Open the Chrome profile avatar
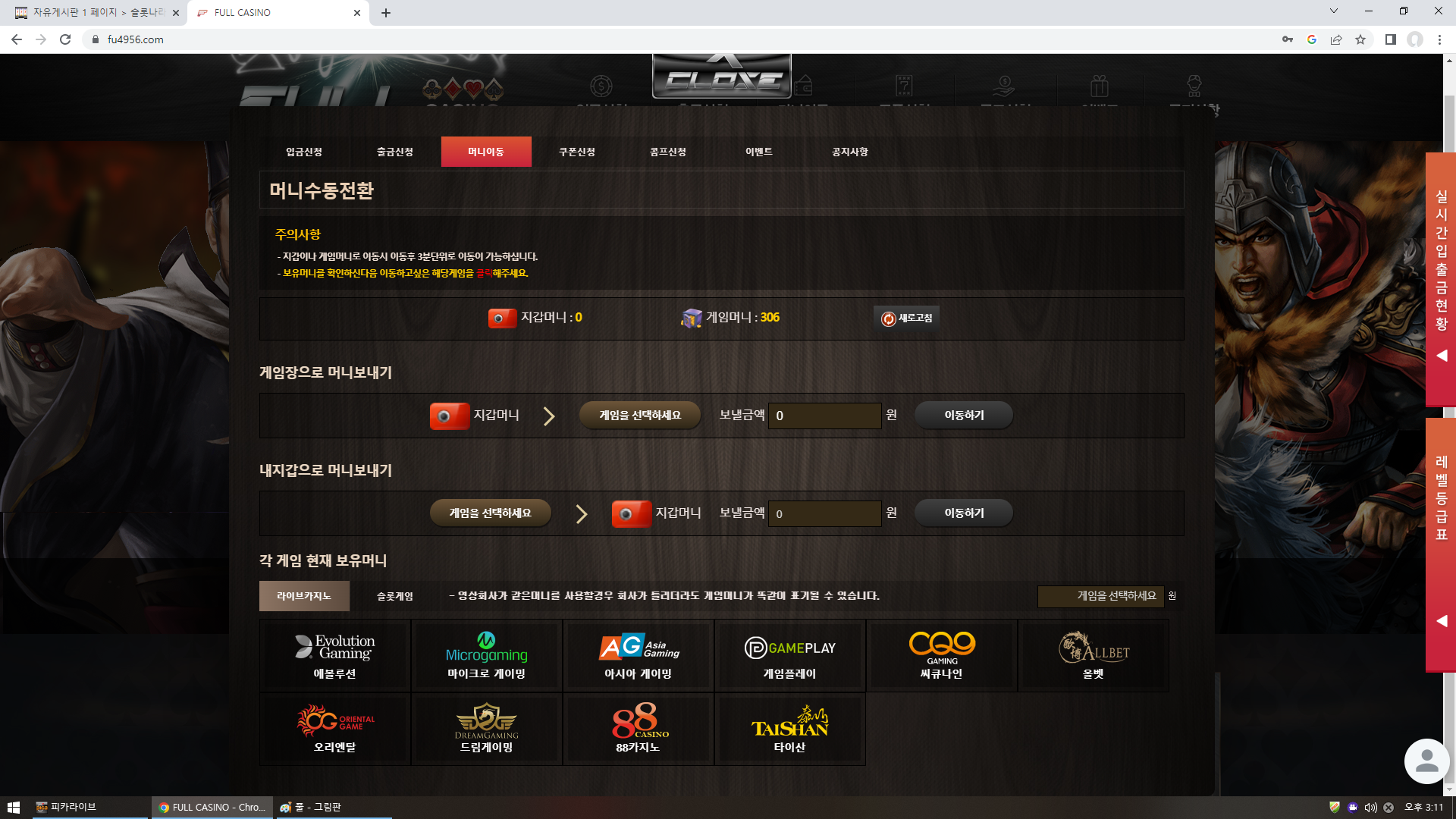 click(1415, 39)
